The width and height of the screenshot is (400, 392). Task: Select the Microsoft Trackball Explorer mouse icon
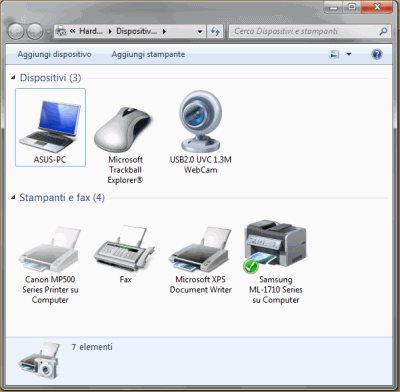tap(123, 129)
